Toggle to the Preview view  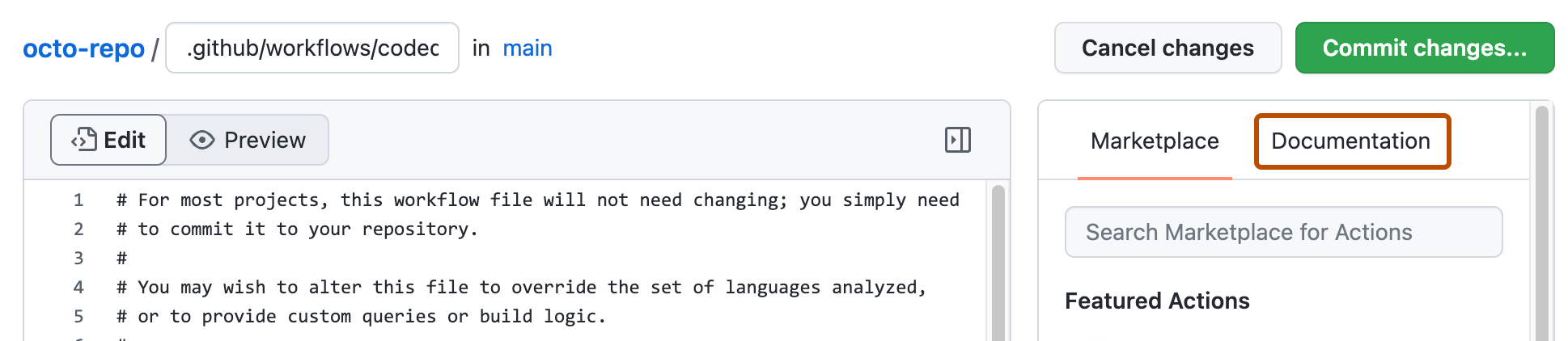[248, 141]
